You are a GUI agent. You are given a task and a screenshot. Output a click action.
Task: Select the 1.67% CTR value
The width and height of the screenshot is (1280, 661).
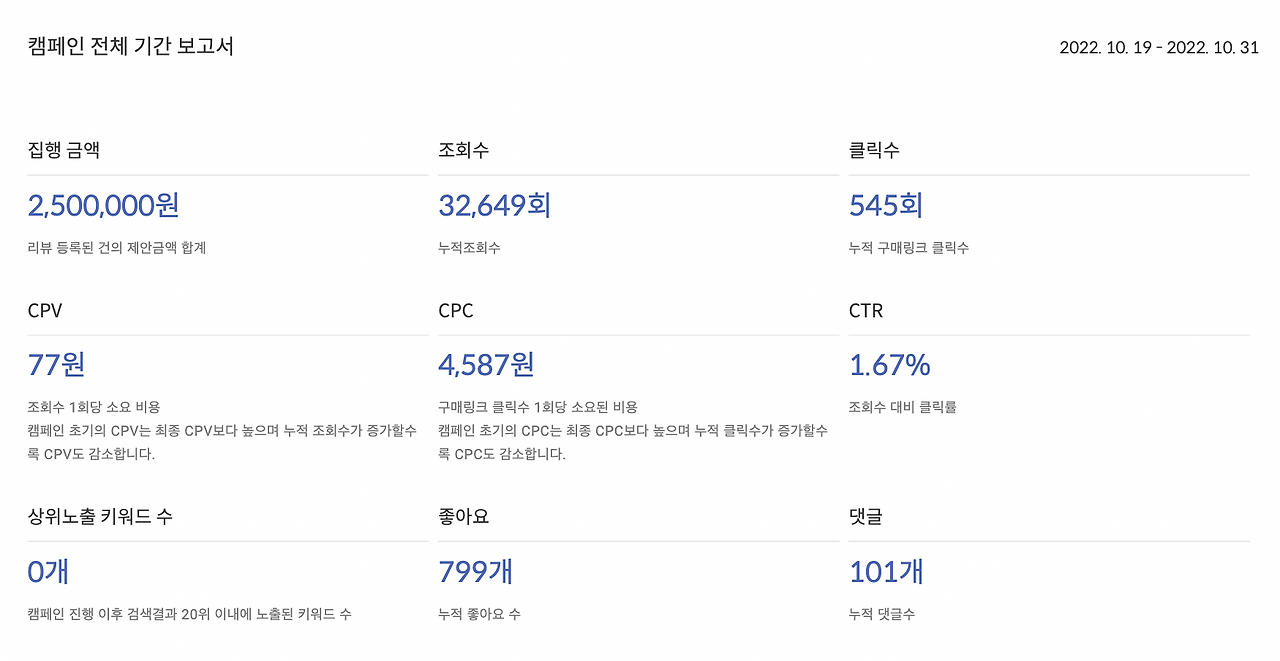pos(890,365)
